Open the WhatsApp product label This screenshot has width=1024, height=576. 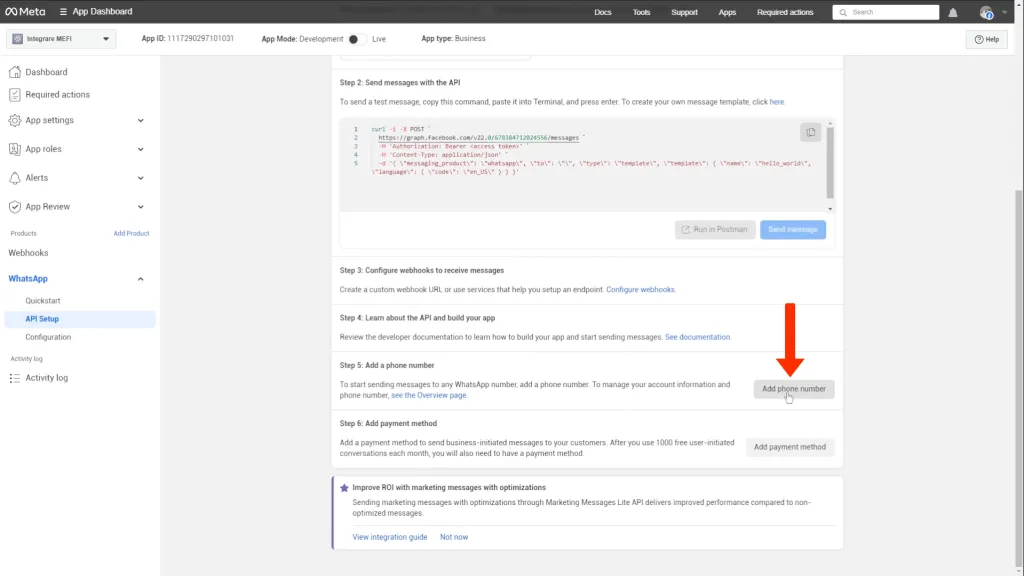click(28, 279)
